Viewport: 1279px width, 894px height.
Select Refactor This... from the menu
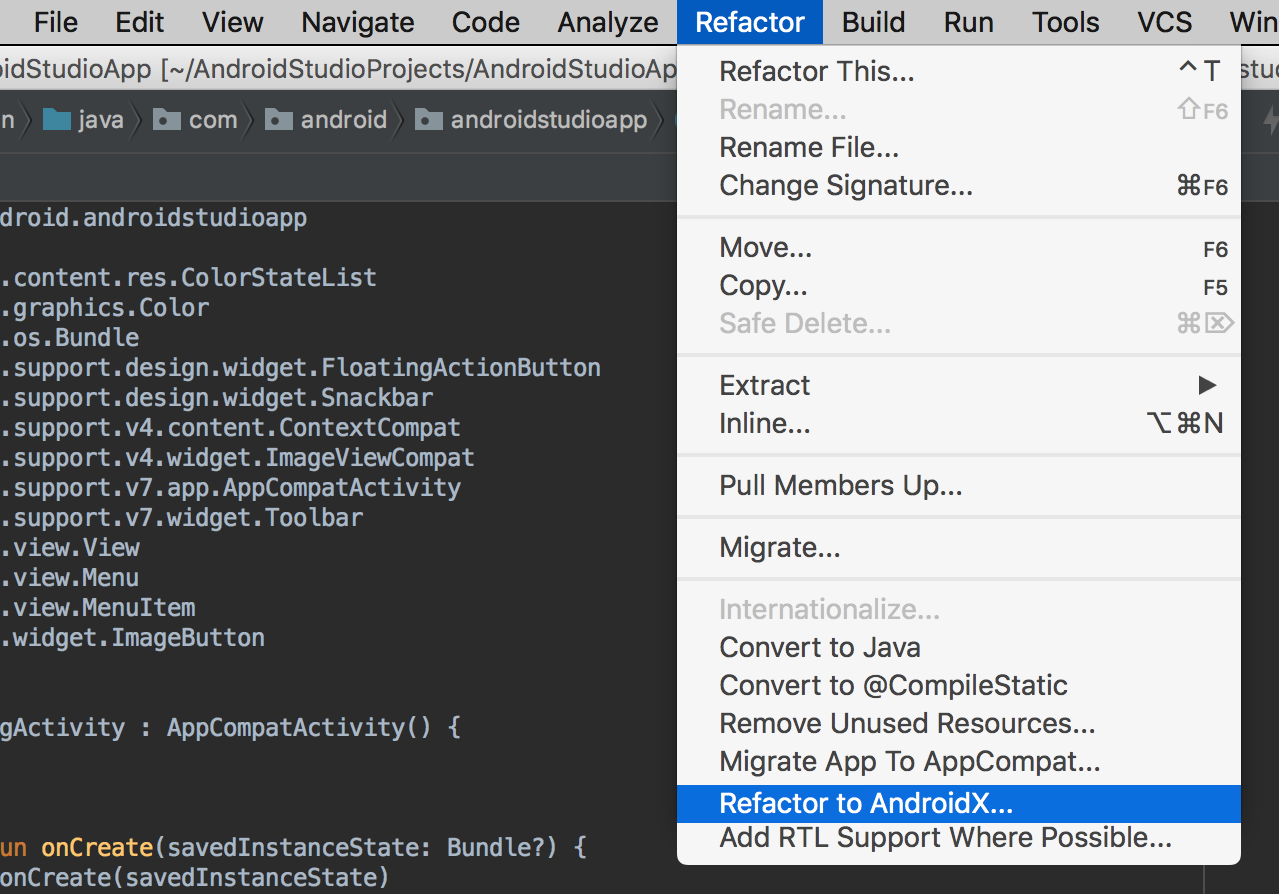[x=816, y=72]
